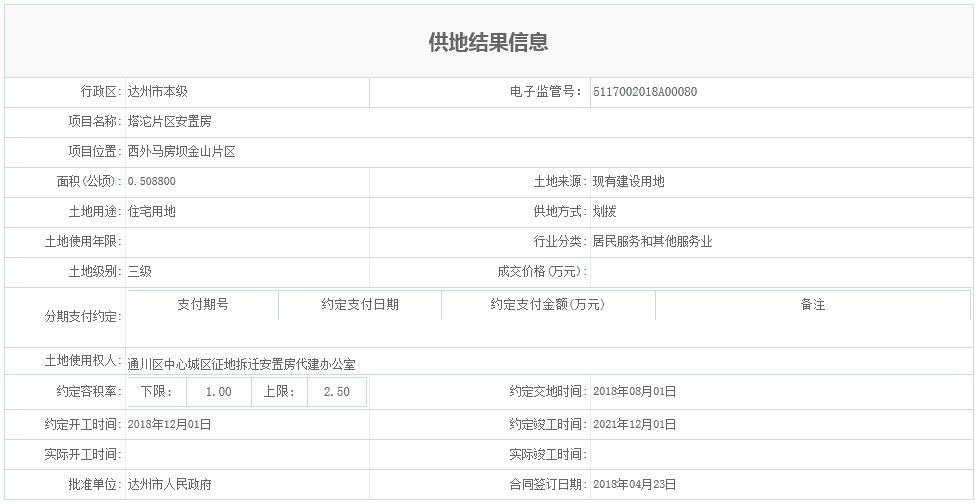Click the value 达州市本级

(x=158, y=92)
